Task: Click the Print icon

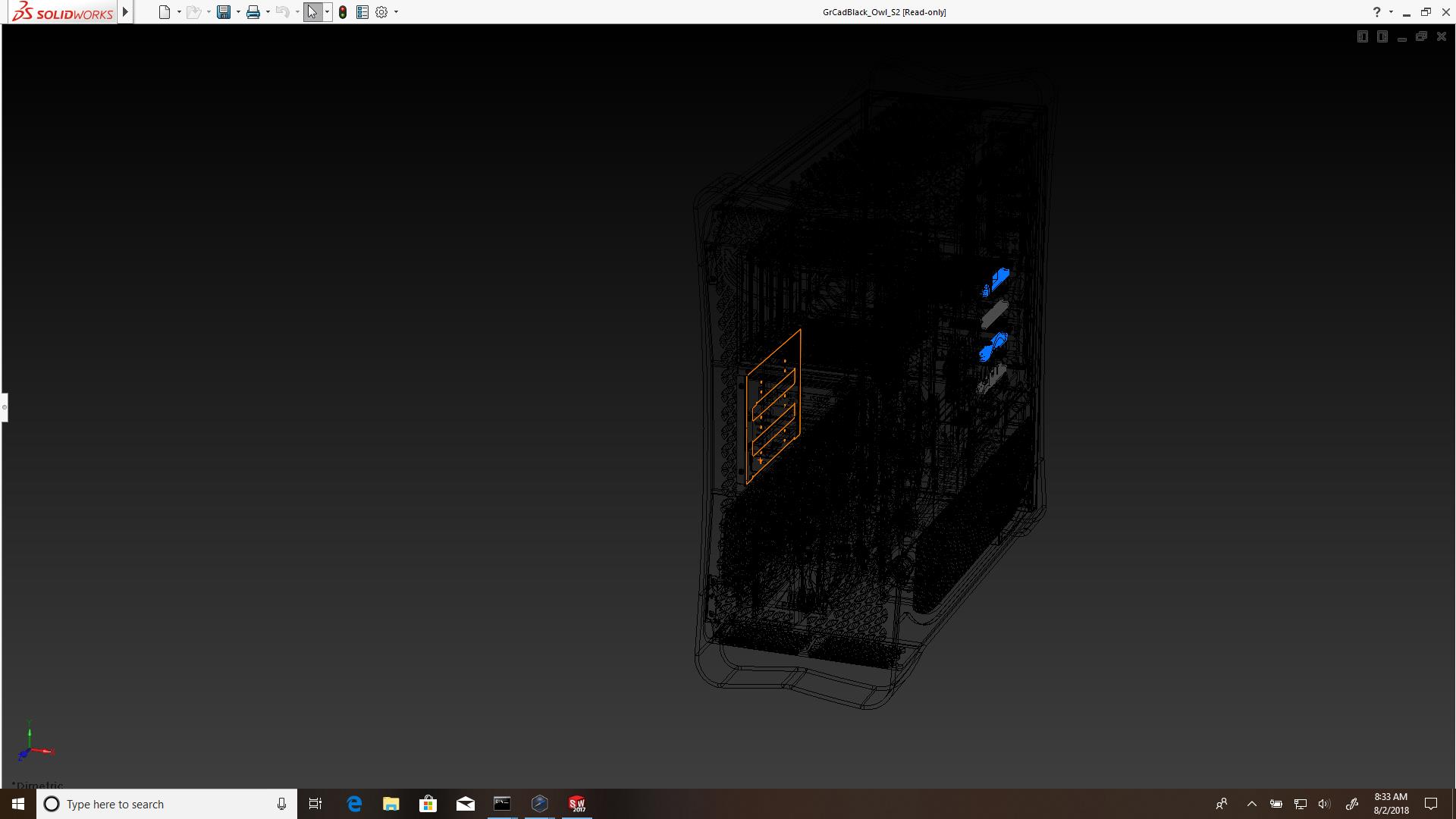Action: tap(253, 12)
